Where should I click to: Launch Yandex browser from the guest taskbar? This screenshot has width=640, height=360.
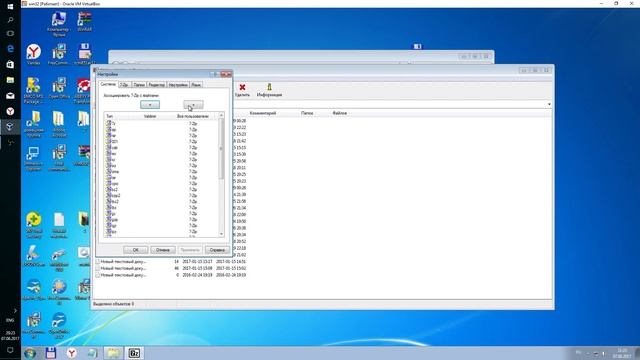click(x=71, y=353)
